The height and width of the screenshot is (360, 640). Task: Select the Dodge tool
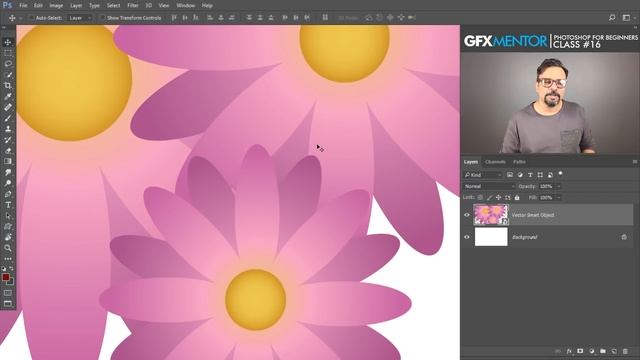pos(8,183)
